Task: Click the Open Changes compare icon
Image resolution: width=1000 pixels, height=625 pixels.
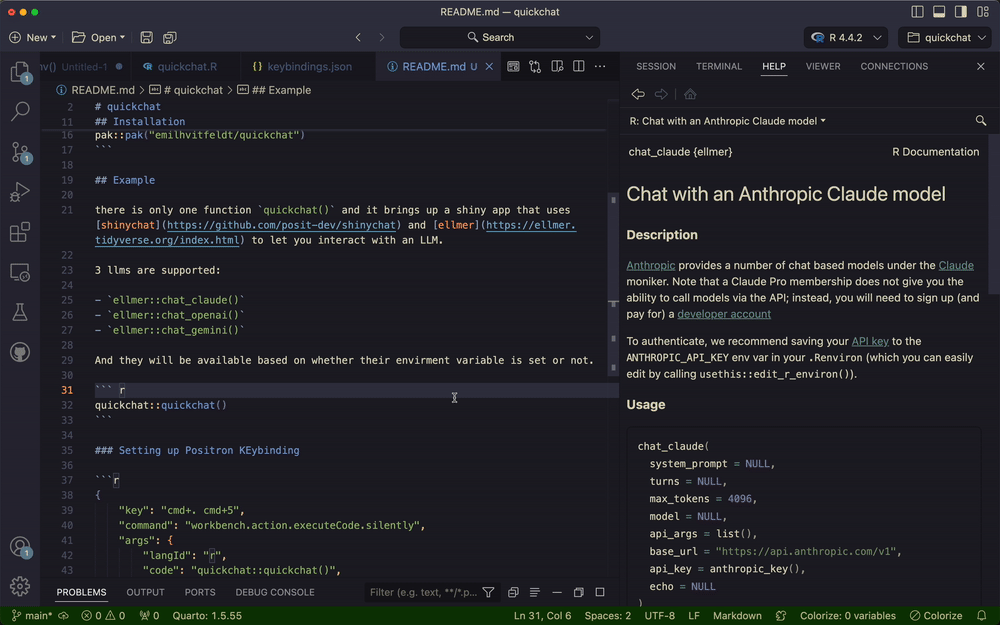Action: [x=535, y=66]
